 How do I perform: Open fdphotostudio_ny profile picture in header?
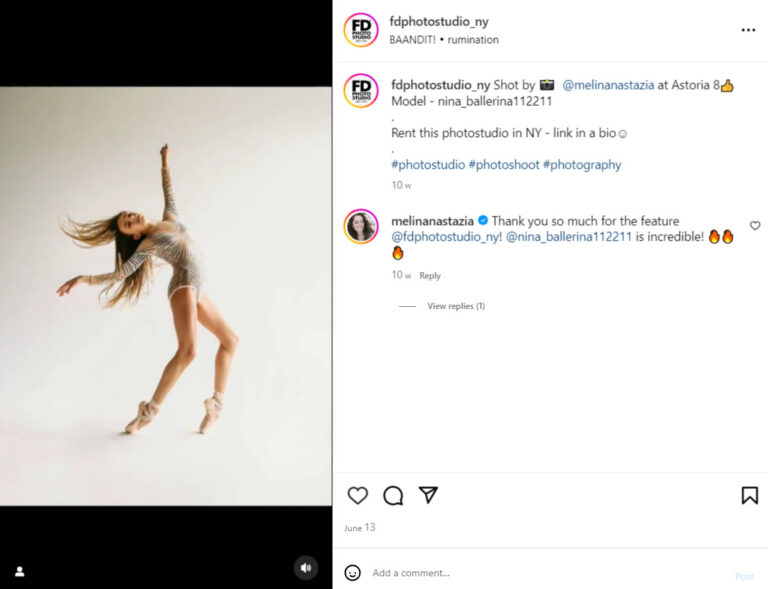361,30
